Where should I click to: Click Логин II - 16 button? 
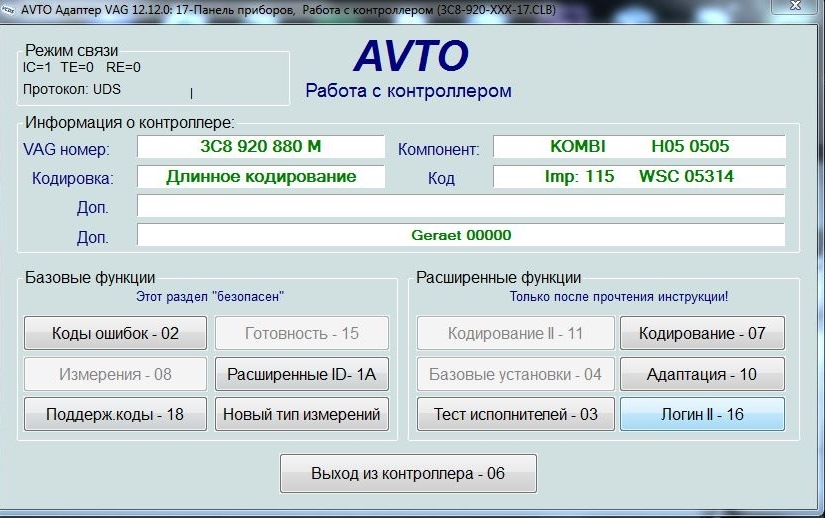[x=702, y=414]
